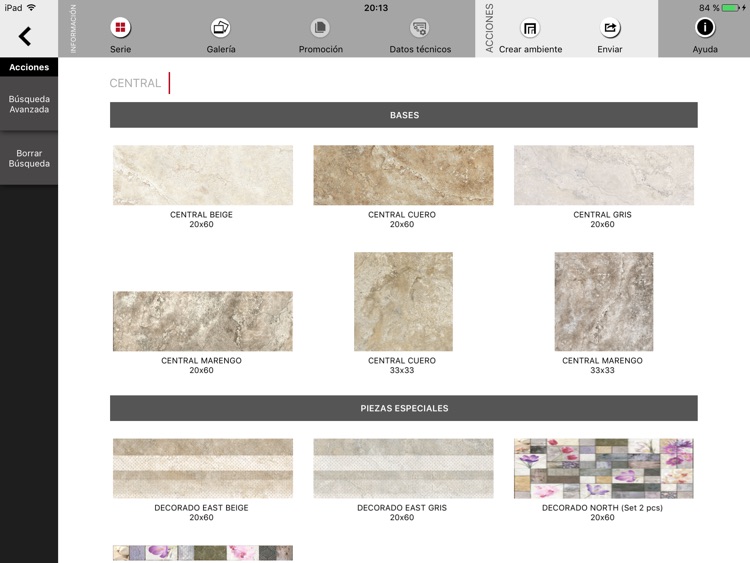This screenshot has height=563, width=750.
Task: Tap the Crear ambiente icon
Action: pos(530,28)
